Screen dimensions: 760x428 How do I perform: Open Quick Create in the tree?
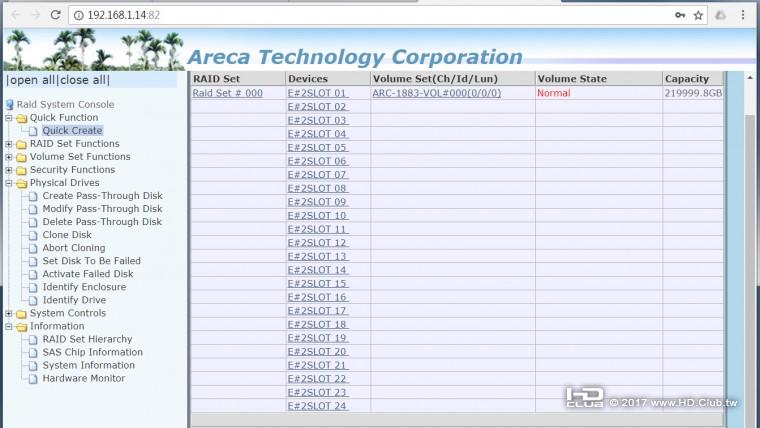click(72, 131)
